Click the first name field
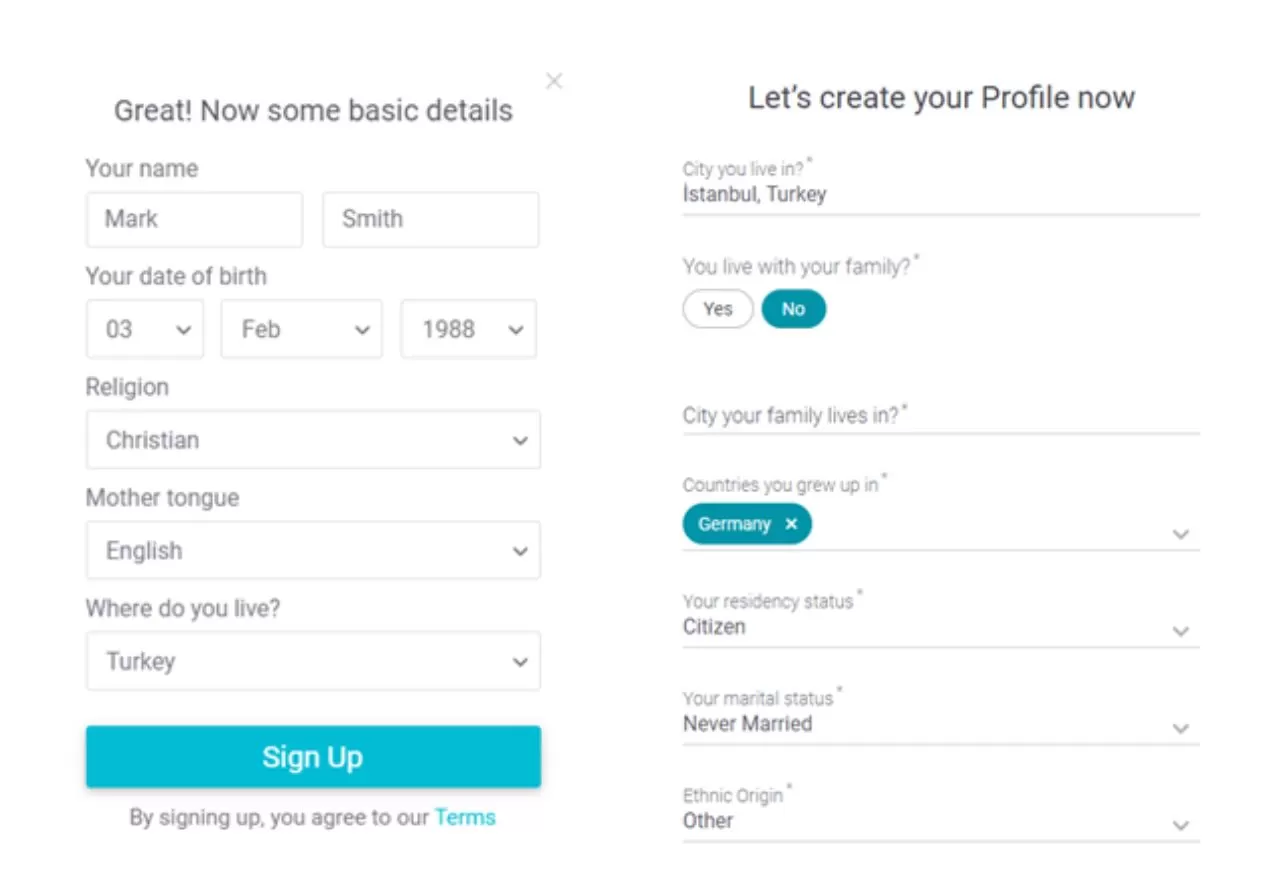Screen dimensions: 1276x880 coord(194,219)
